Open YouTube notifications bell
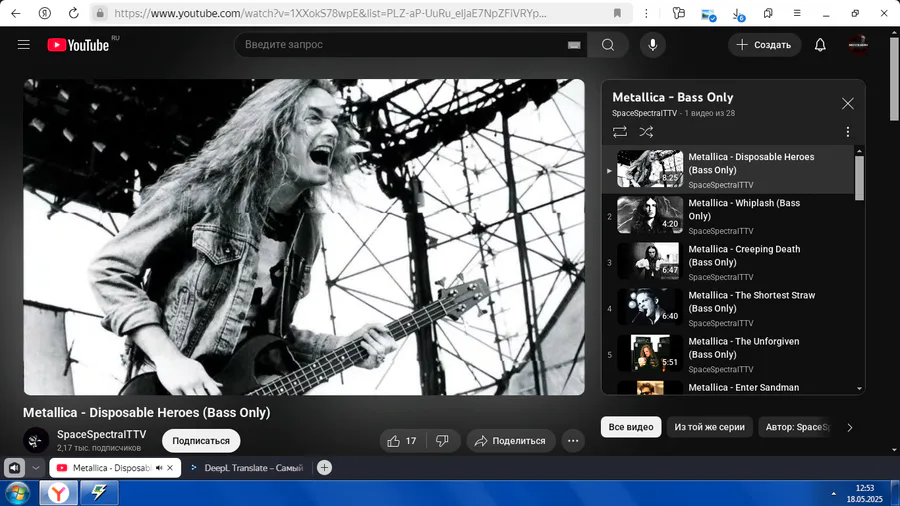The width and height of the screenshot is (900, 506). pos(820,45)
